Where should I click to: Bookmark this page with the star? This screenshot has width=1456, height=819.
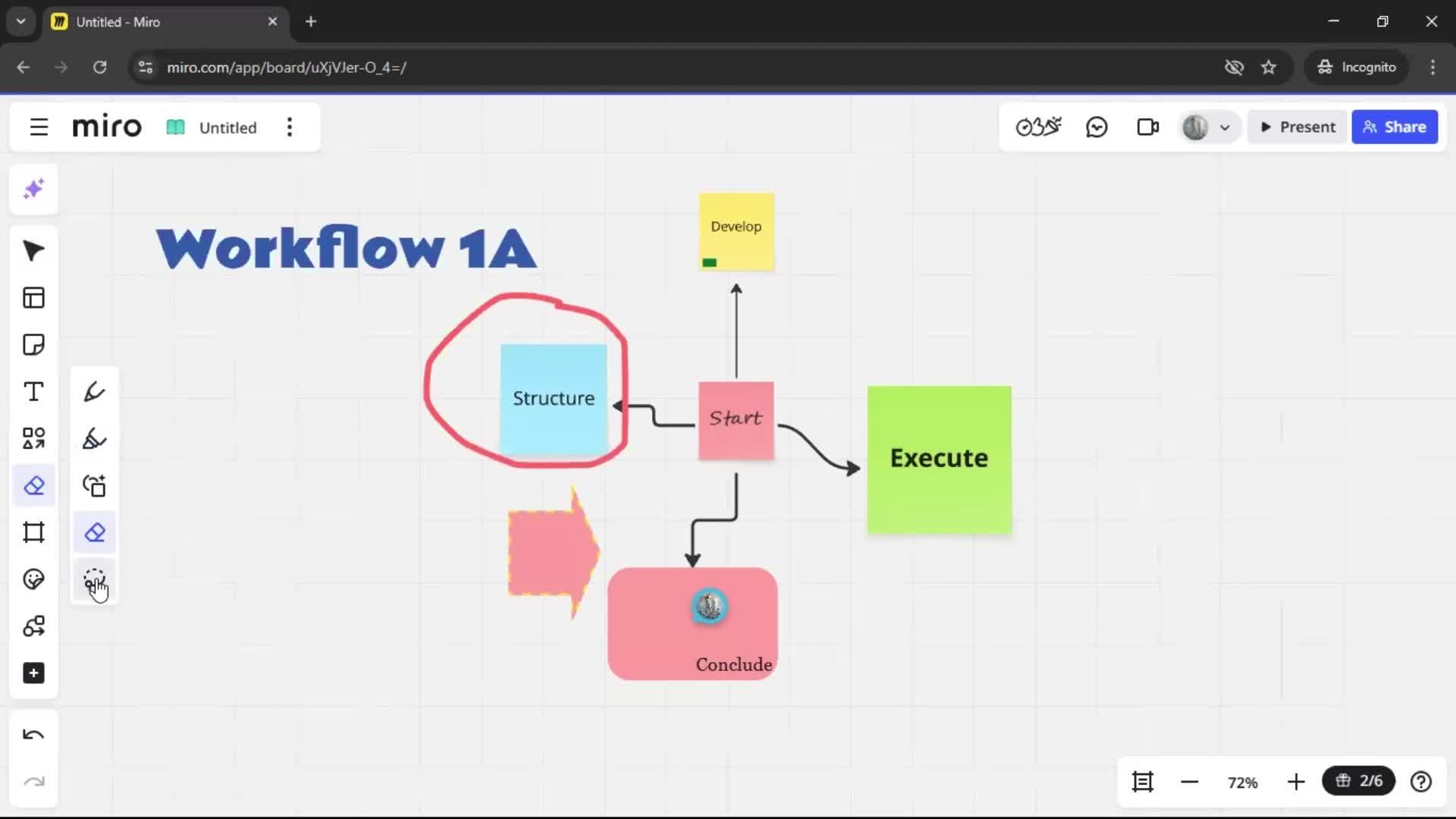[1269, 67]
